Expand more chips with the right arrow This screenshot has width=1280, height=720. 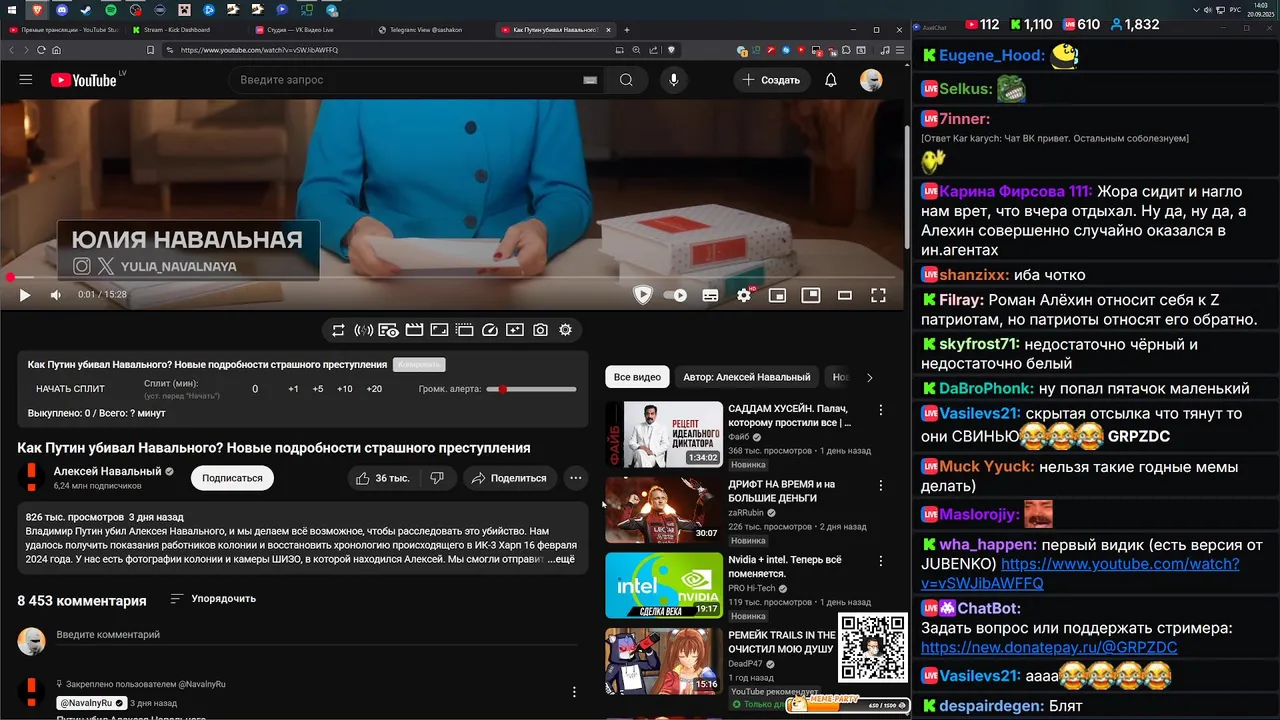[869, 377]
